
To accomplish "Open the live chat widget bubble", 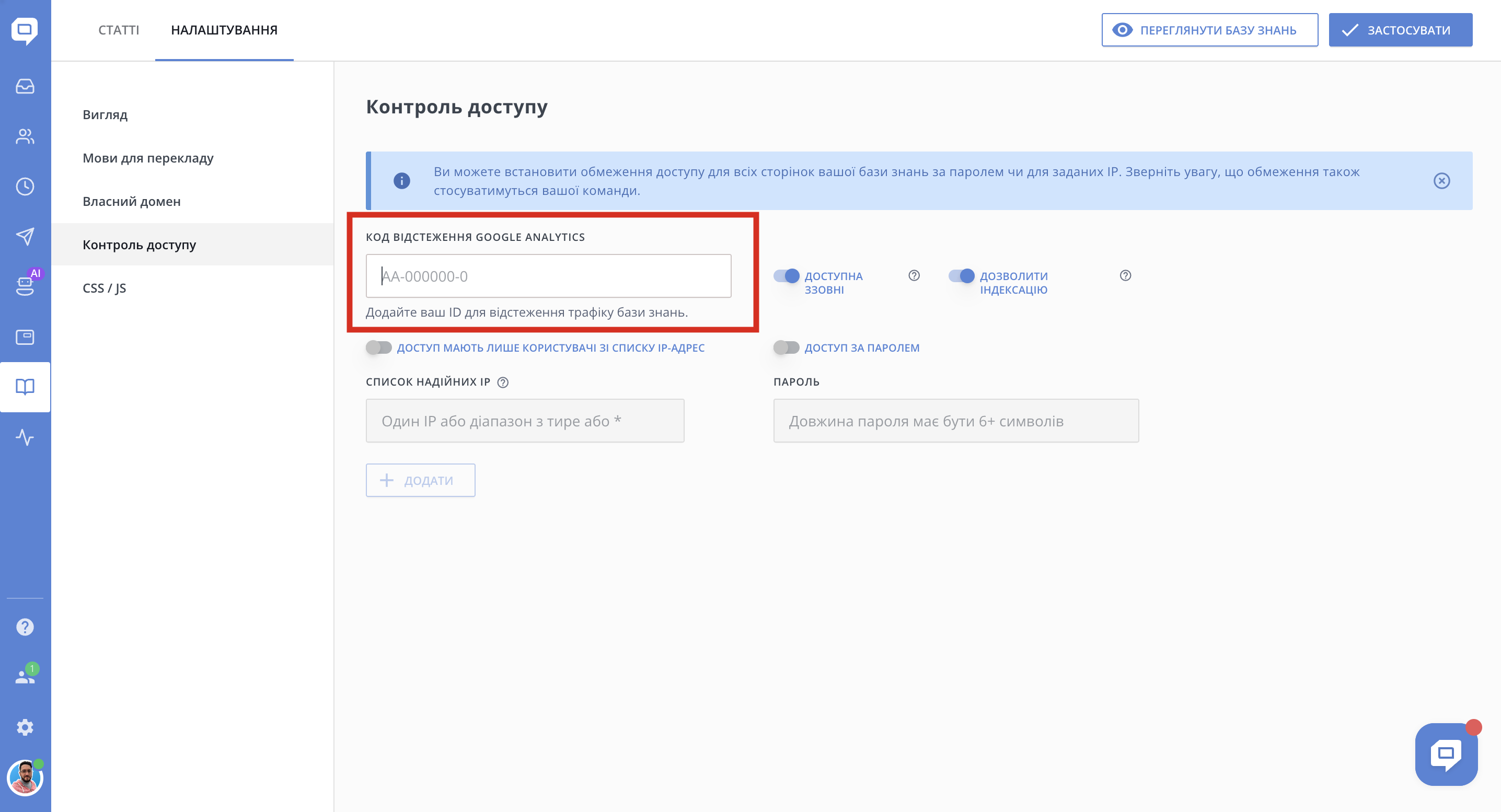I will pyautogui.click(x=1446, y=754).
